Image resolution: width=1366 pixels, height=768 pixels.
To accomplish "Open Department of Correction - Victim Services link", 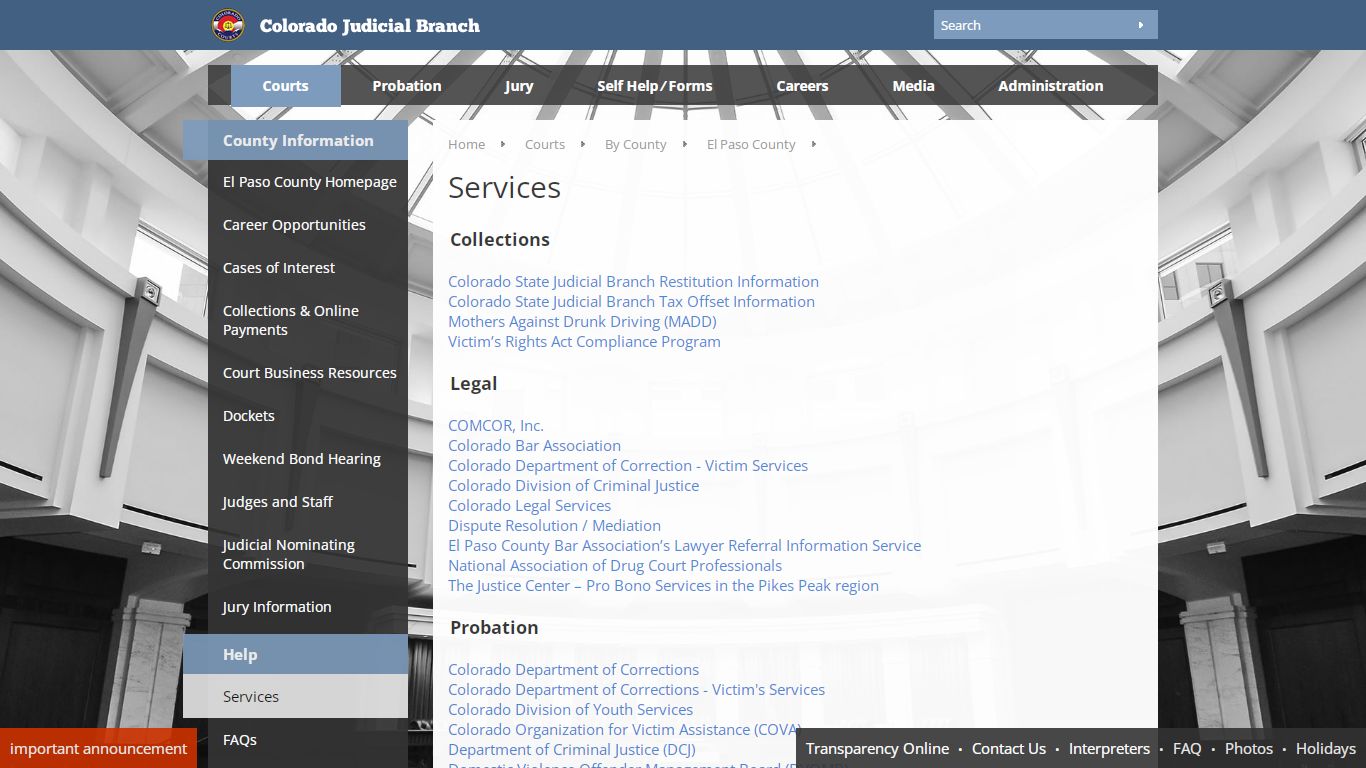I will click(x=628, y=466).
